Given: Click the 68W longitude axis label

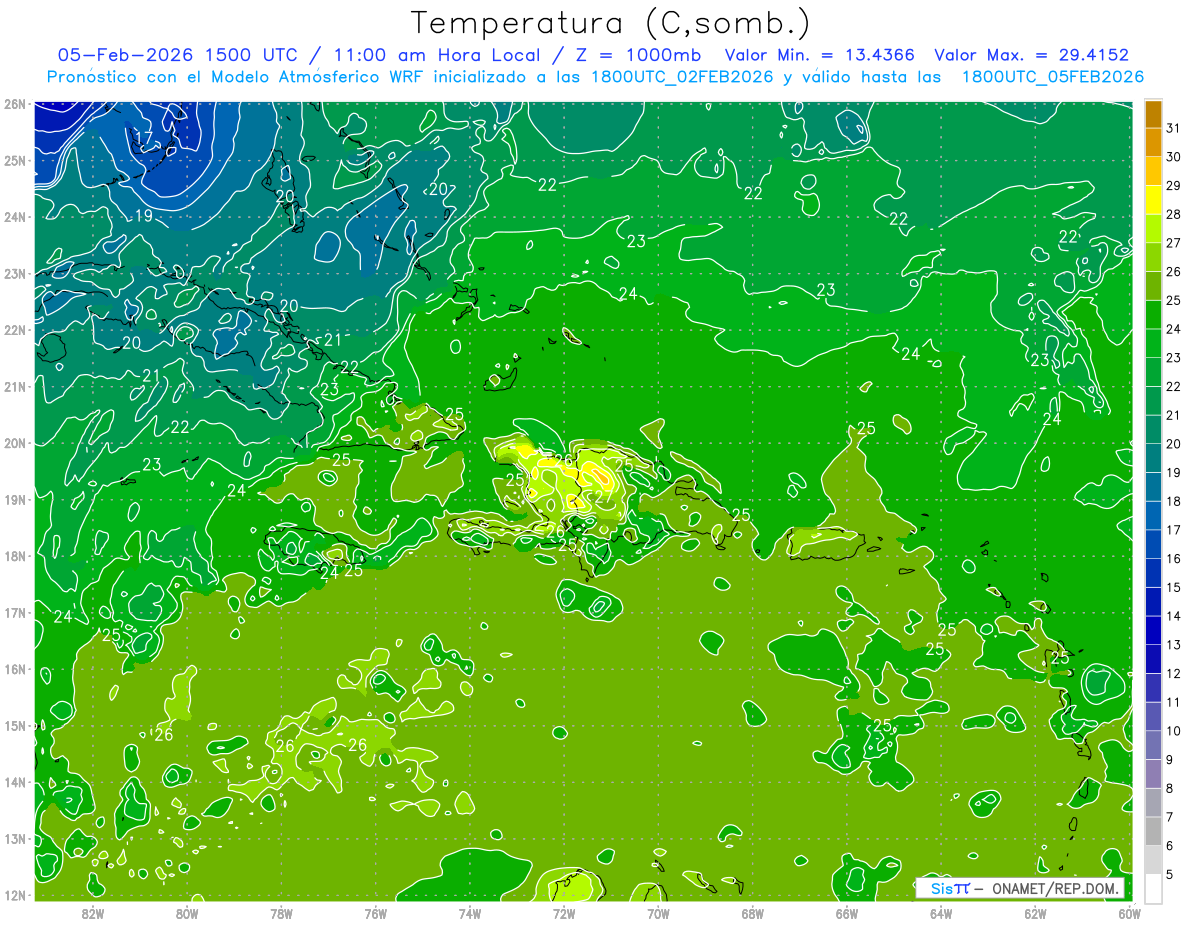Looking at the screenshot, I should pyautogui.click(x=753, y=913).
